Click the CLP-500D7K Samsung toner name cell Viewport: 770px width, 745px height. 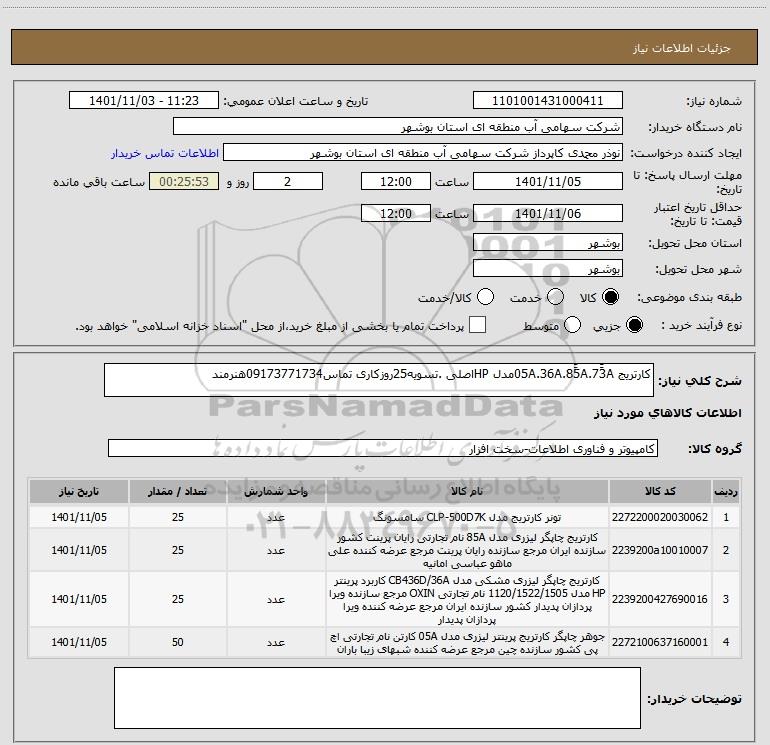pyautogui.click(x=467, y=517)
